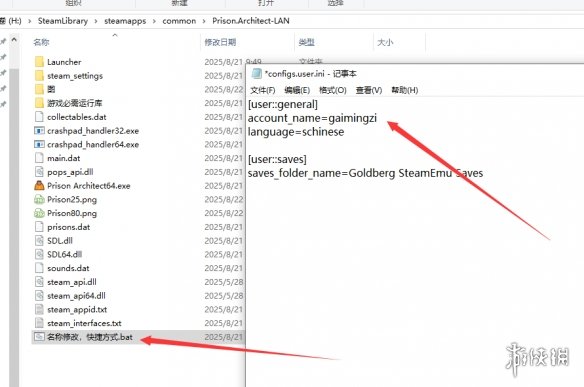Click the main.dat file icon
The height and width of the screenshot is (387, 584).
point(39,158)
